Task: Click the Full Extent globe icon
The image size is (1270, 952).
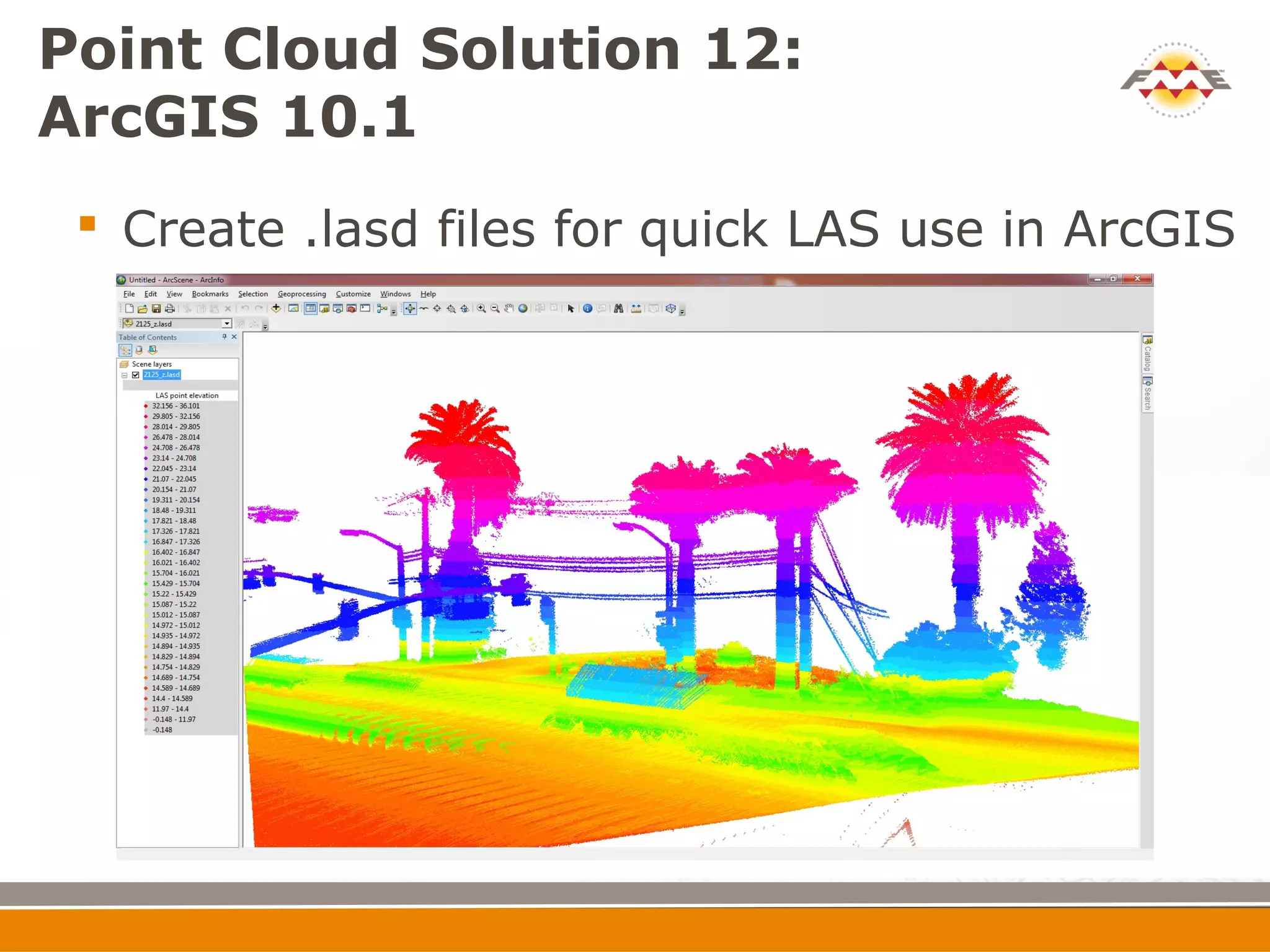Action: click(x=523, y=308)
